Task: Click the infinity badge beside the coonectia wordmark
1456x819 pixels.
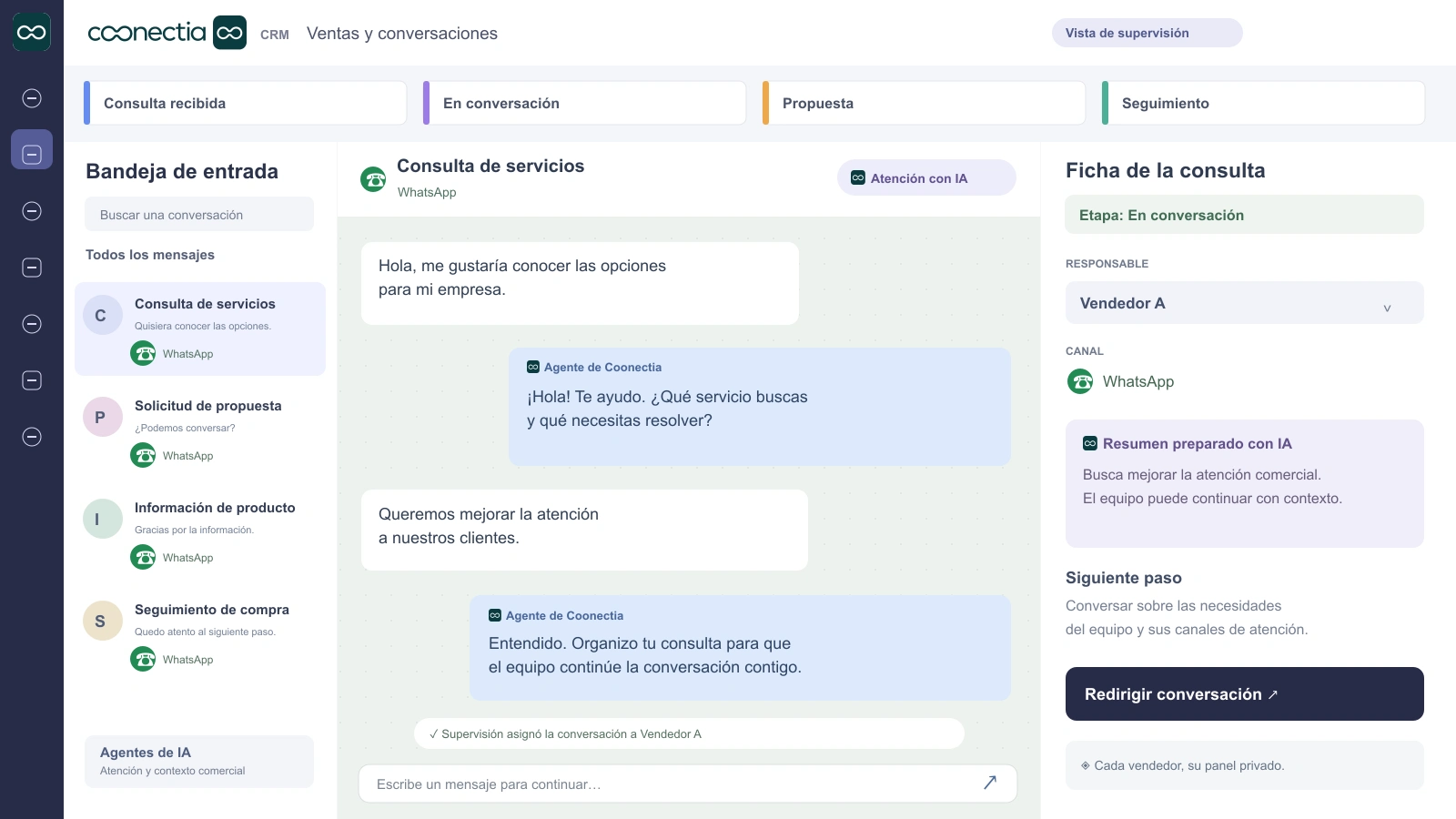Action: [229, 33]
